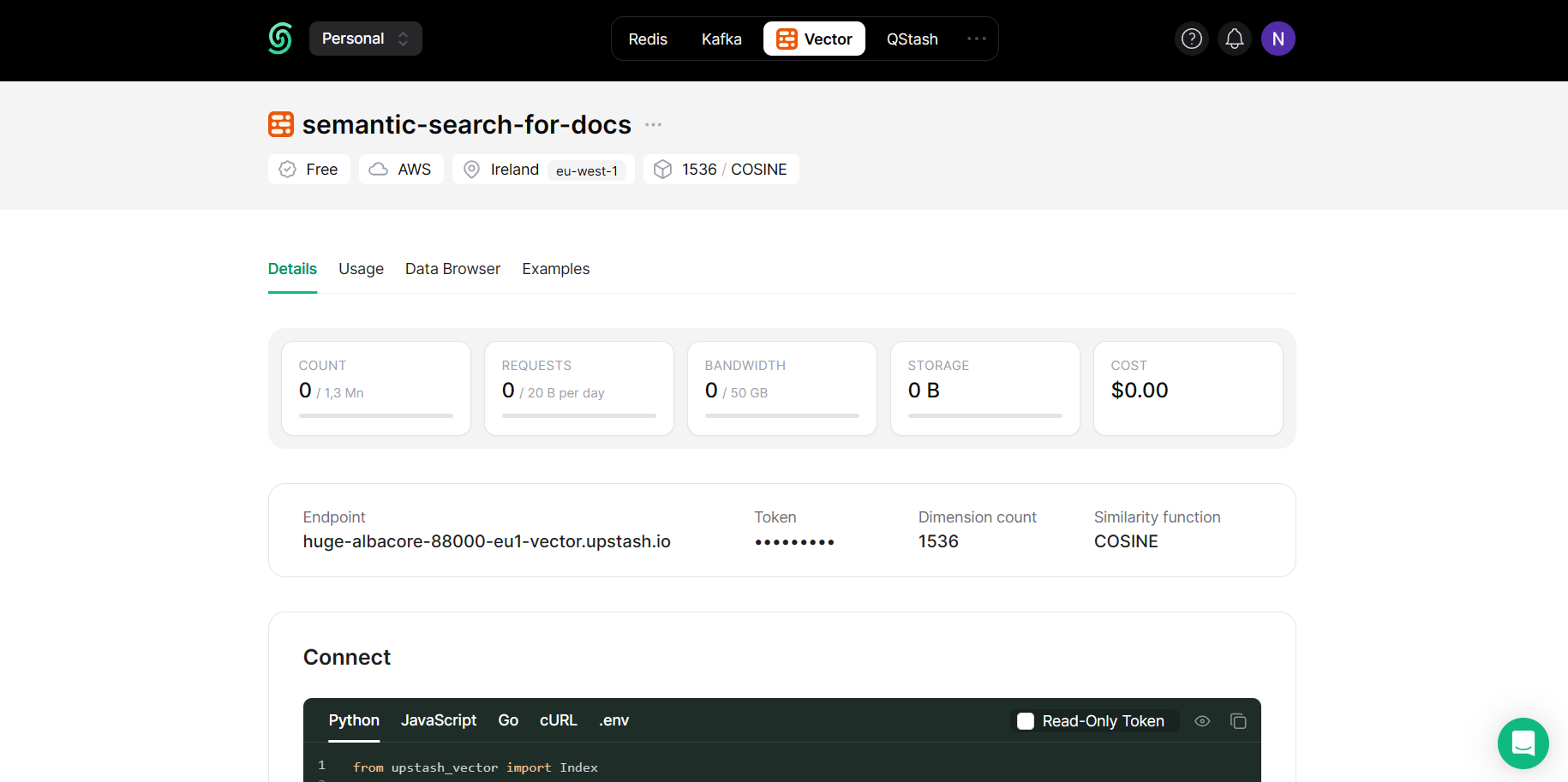The image size is (1568, 782).
Task: Expand the Personal team switcher
Action: pos(365,39)
